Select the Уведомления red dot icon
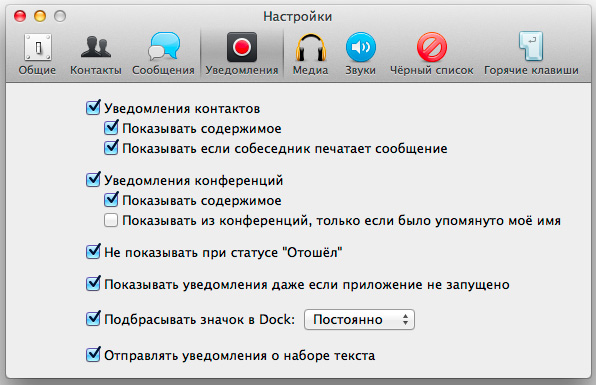This screenshot has width=596, height=385. click(x=242, y=48)
